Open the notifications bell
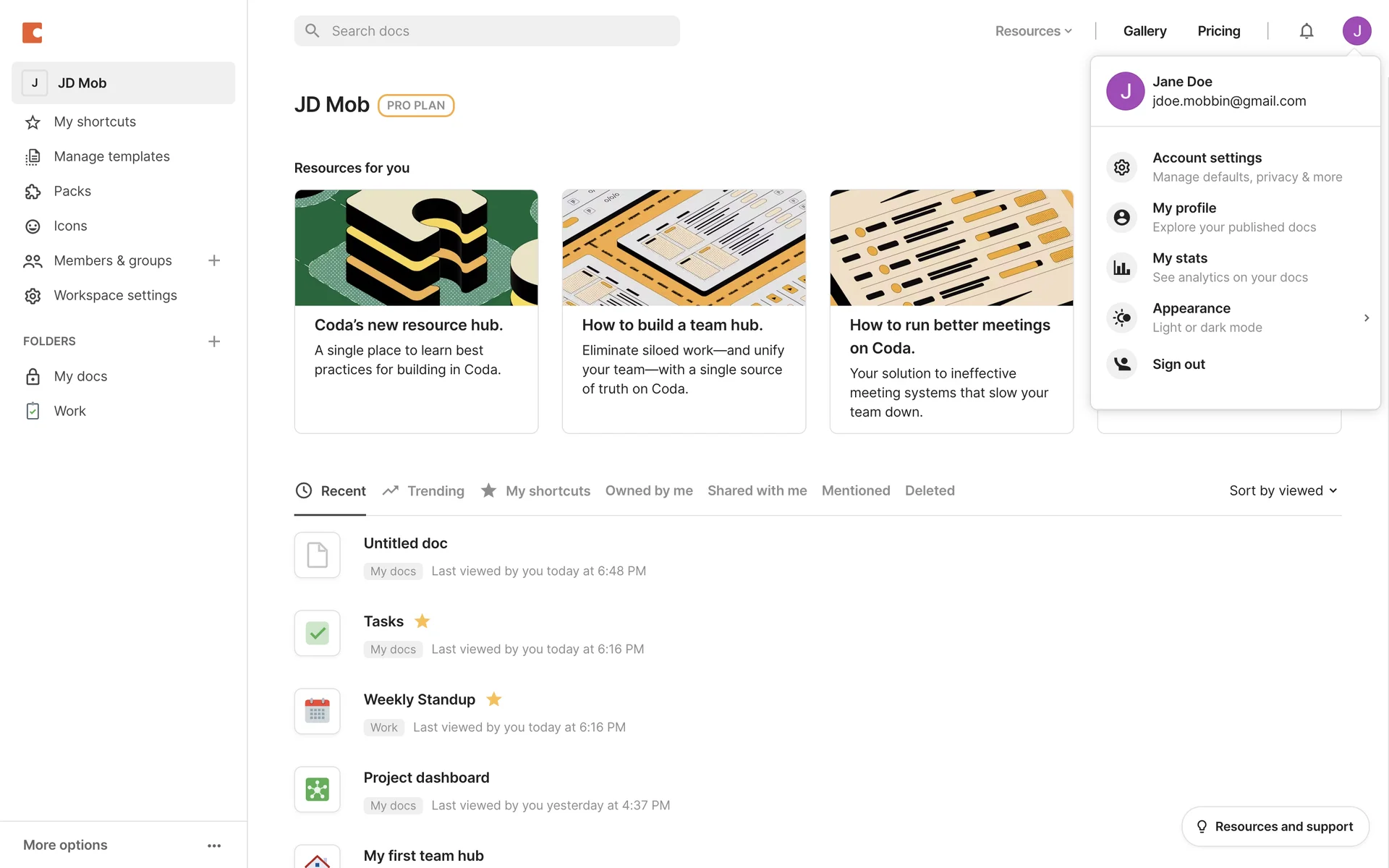Image resolution: width=1389 pixels, height=868 pixels. click(1306, 31)
